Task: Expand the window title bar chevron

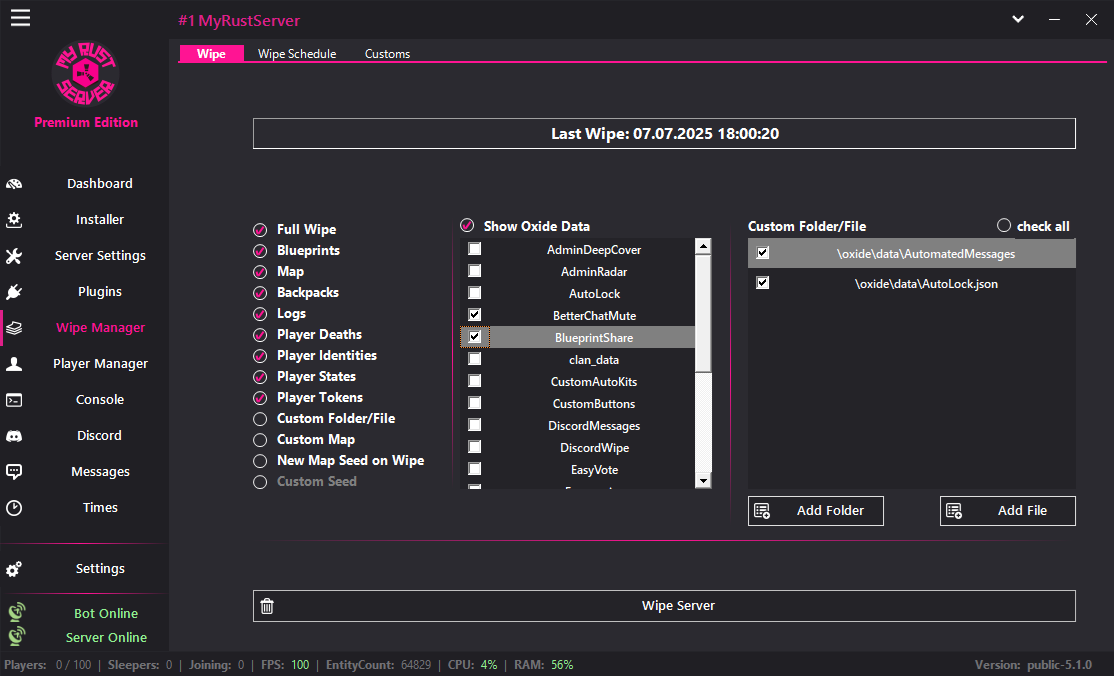Action: pyautogui.click(x=1017, y=18)
